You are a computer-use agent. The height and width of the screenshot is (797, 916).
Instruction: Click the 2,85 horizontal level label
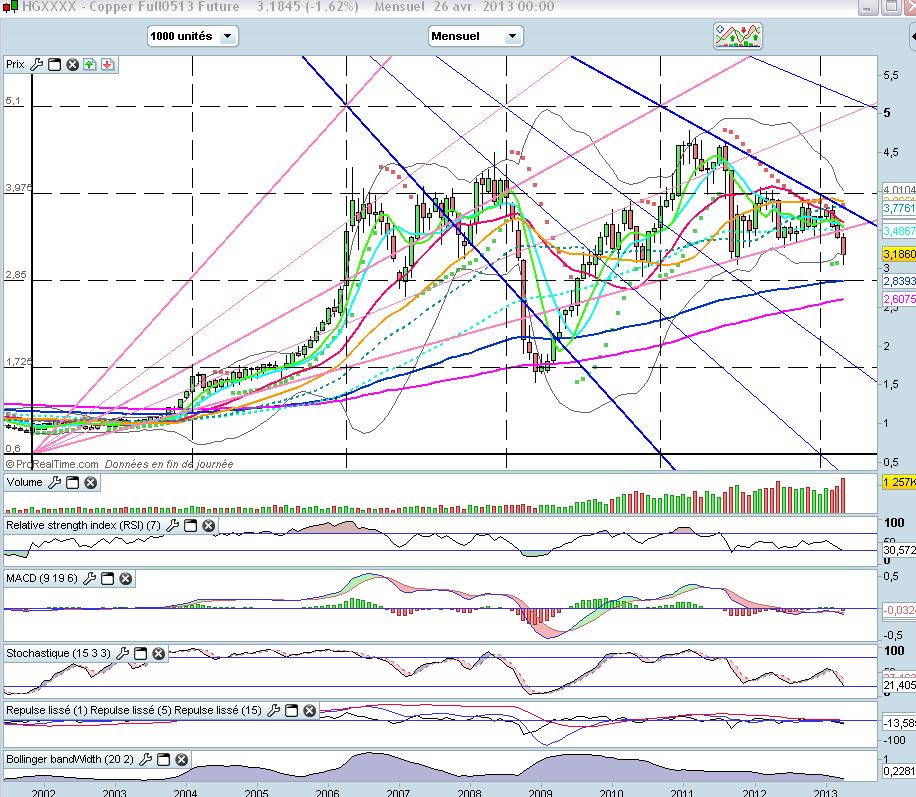15,275
